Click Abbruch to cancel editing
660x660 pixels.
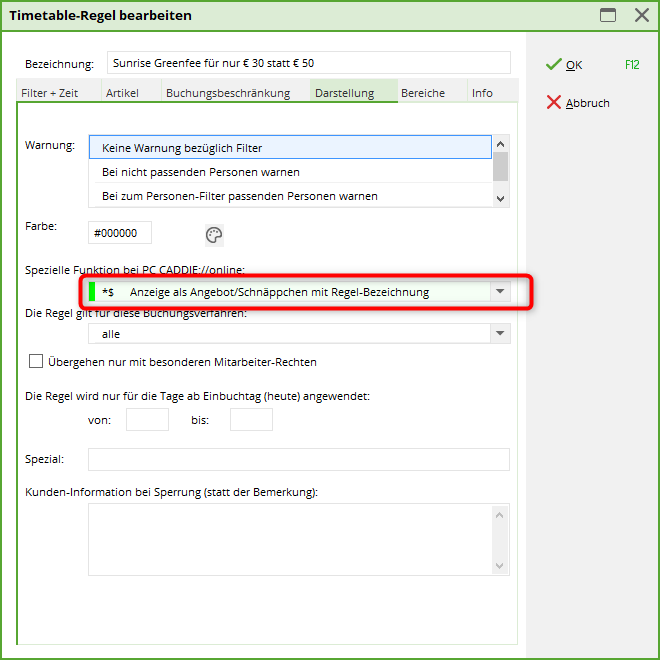click(x=578, y=103)
